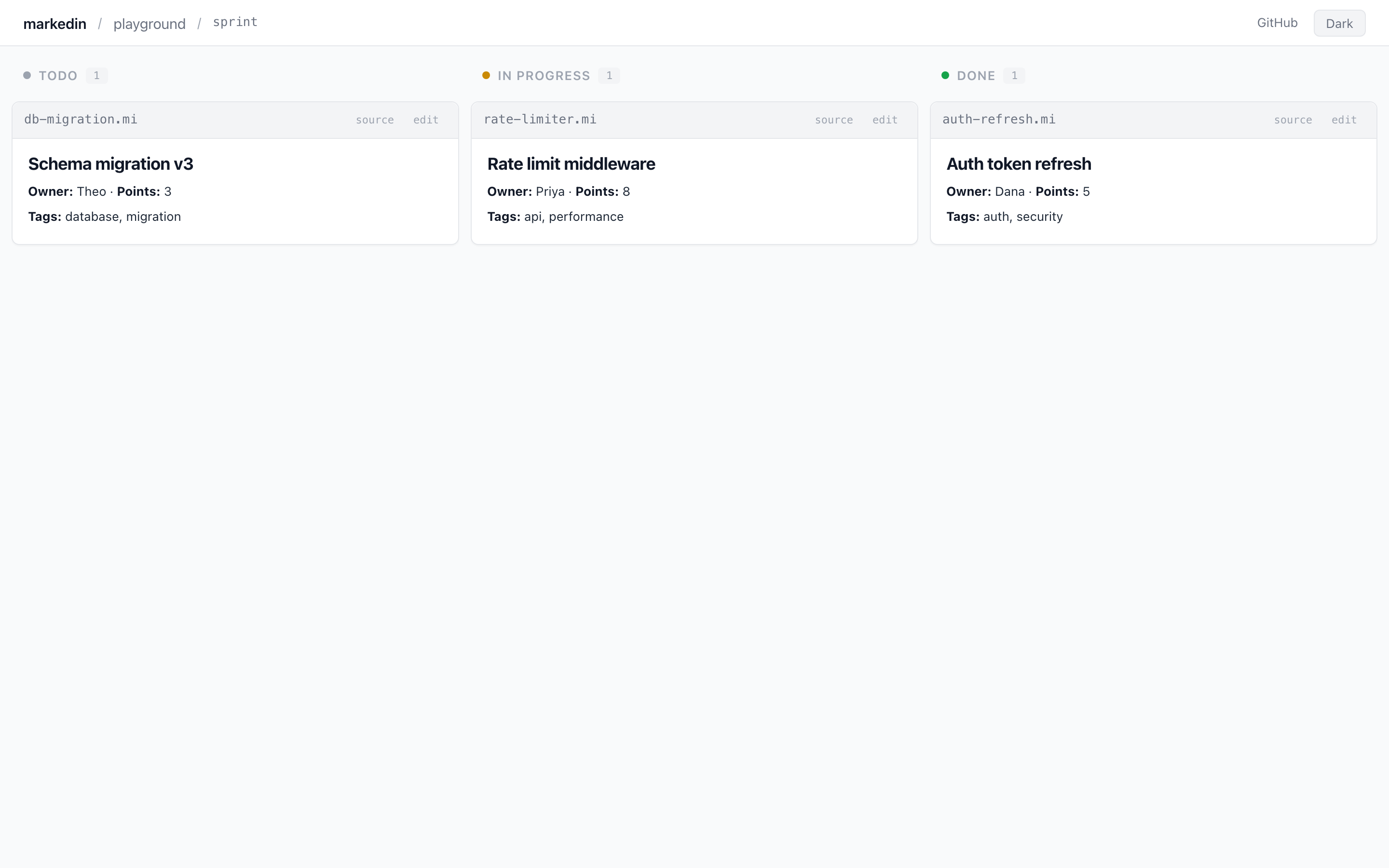1389x868 pixels.
Task: Edit the auth-refresh.mi card
Action: click(1344, 120)
